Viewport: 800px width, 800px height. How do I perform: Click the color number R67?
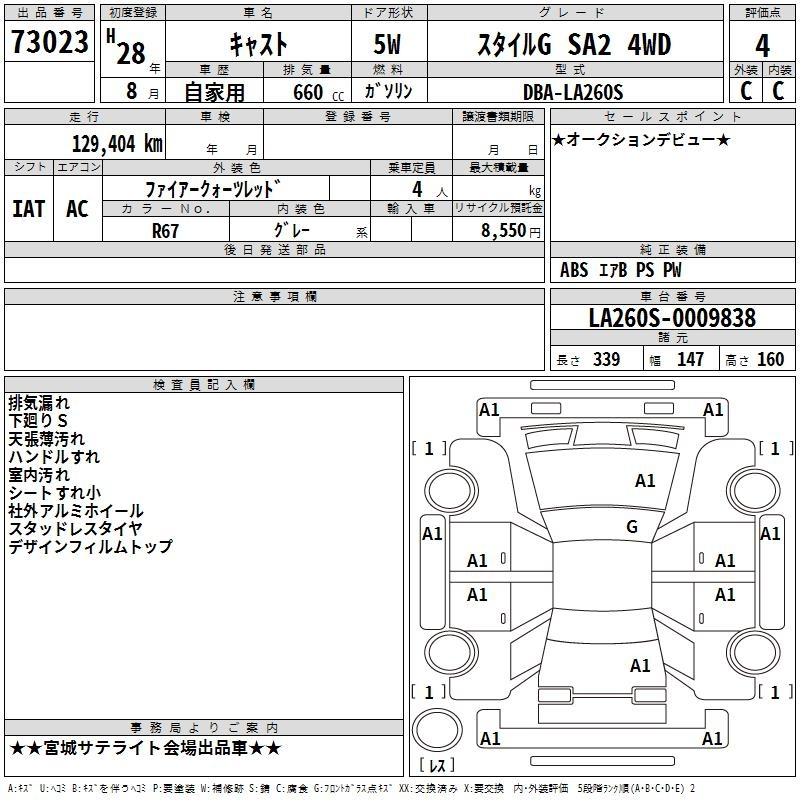point(165,231)
